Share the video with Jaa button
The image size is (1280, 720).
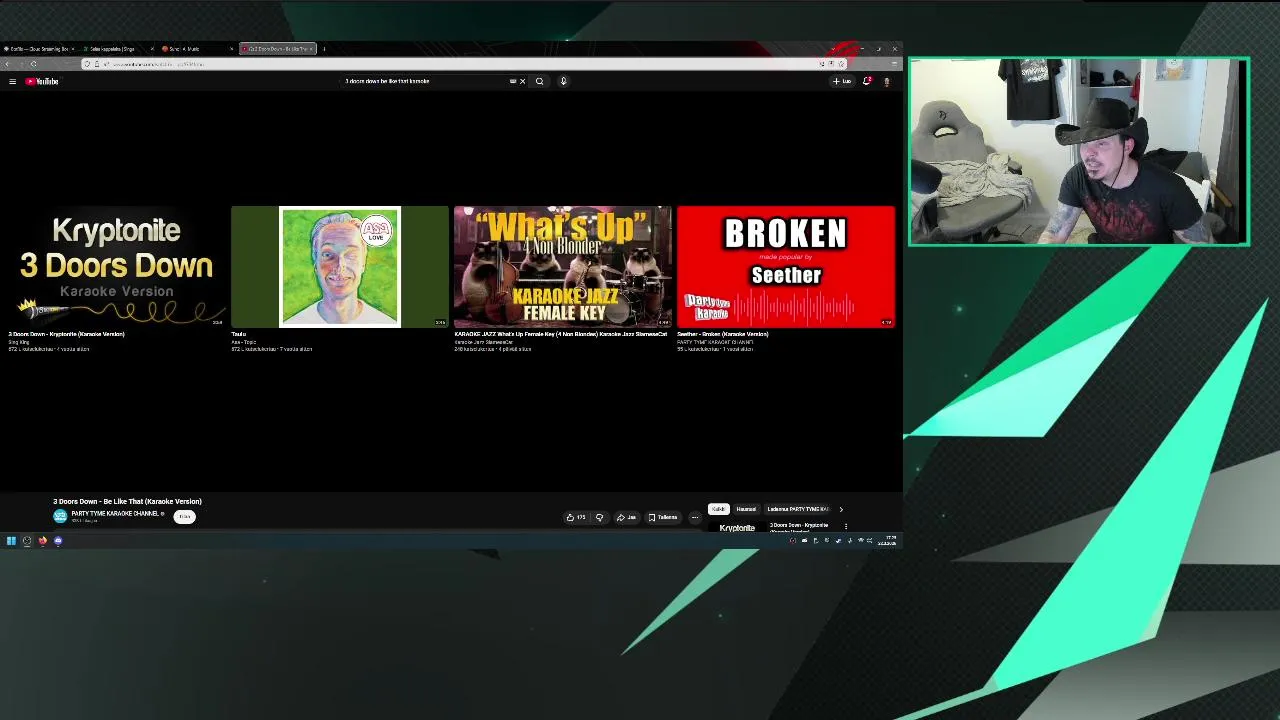(626, 517)
